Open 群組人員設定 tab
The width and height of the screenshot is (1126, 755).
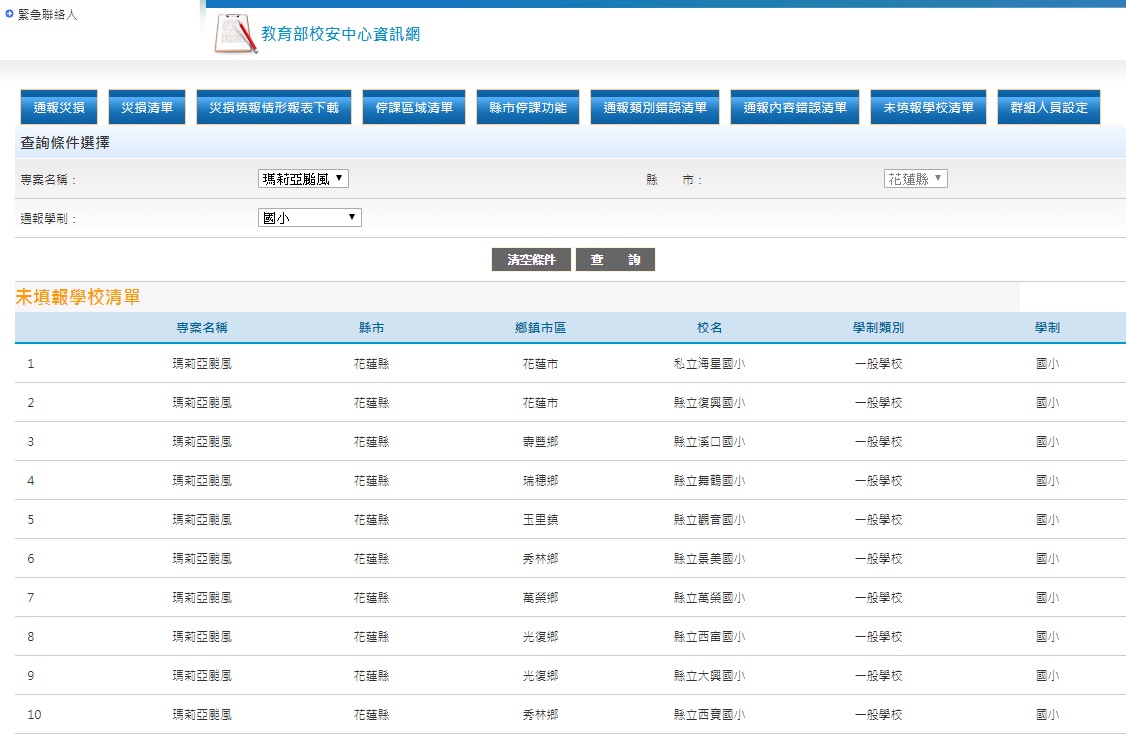tap(1049, 108)
